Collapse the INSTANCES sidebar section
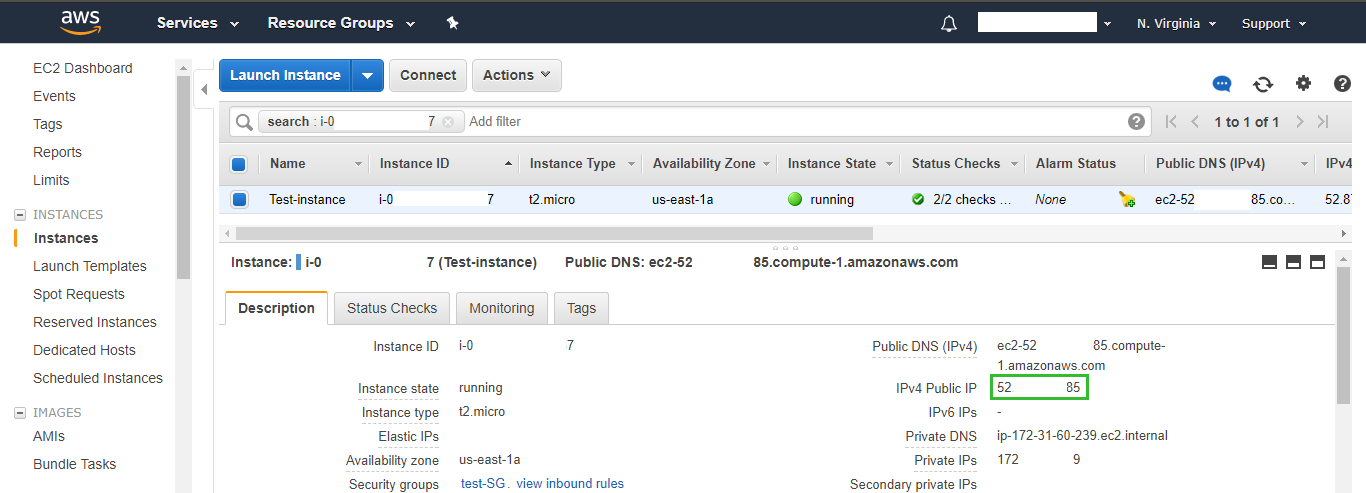 (x=19, y=215)
